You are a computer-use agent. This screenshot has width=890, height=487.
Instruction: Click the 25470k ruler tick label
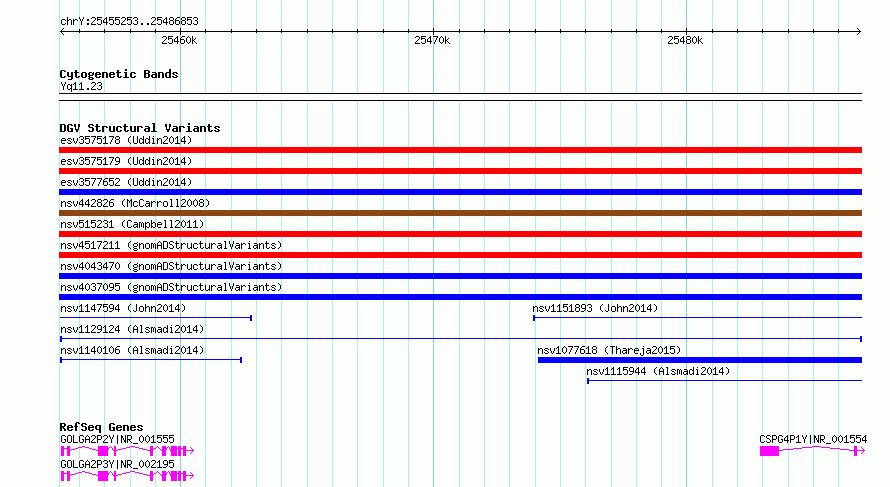point(432,40)
